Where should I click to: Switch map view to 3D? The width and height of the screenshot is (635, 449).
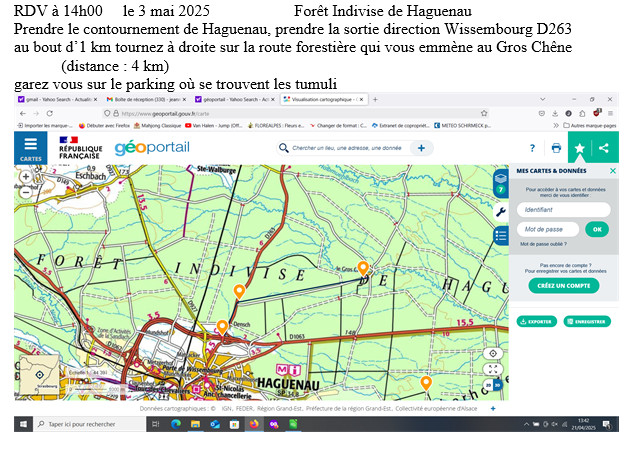point(497,385)
